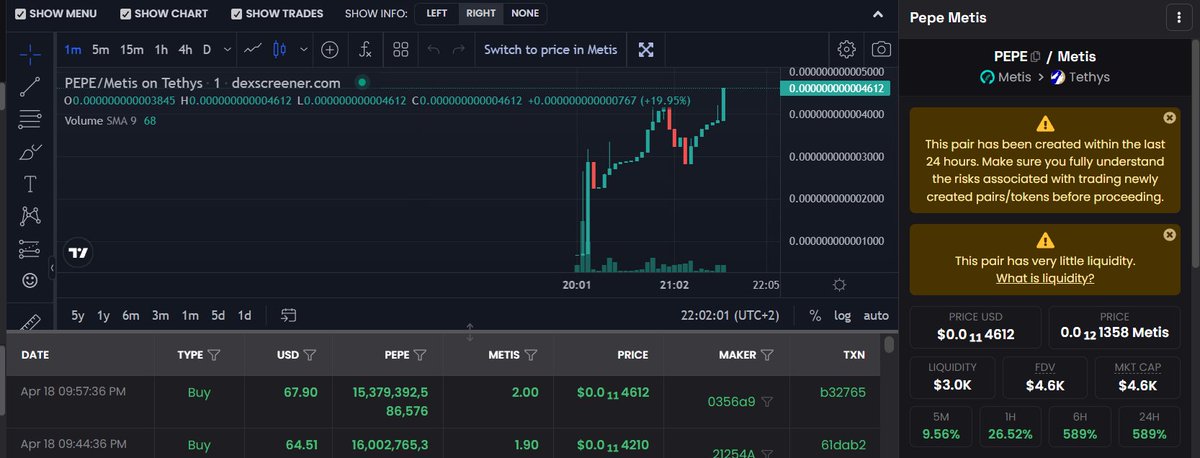Image resolution: width=1200 pixels, height=458 pixels.
Task: Open the chart layout grid selector
Action: pos(400,49)
